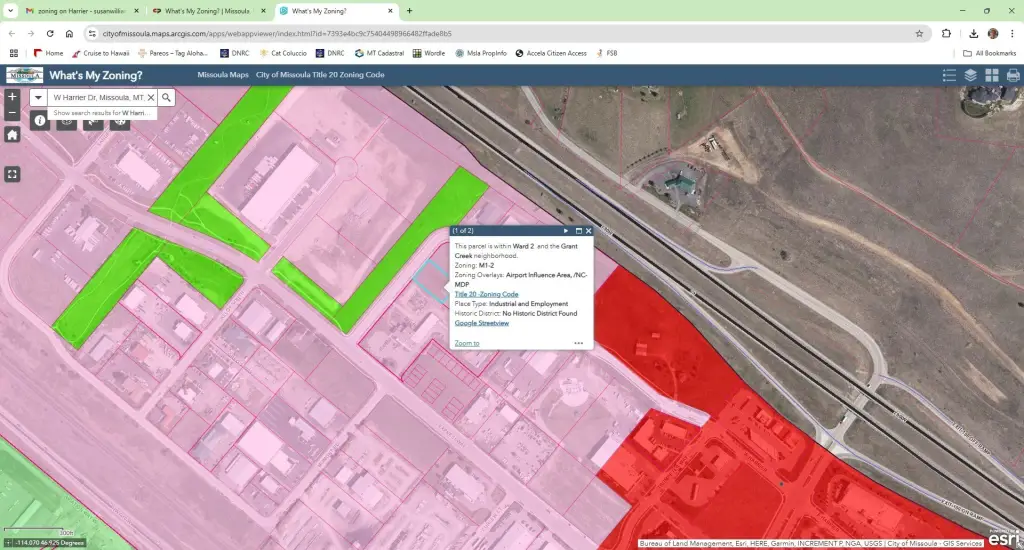1024x550 pixels.
Task: Clear the W Harrier Dr search text
Action: click(151, 98)
